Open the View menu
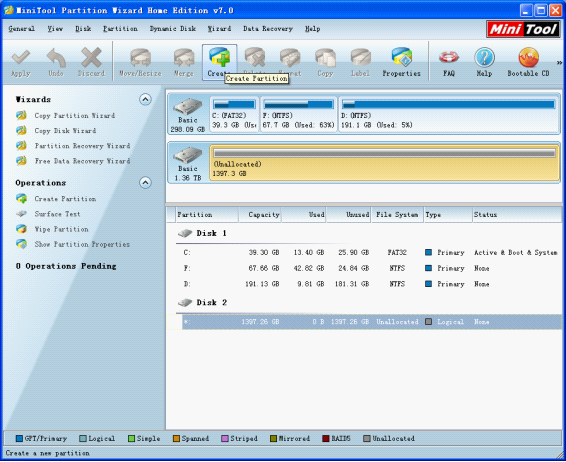Image resolution: width=566 pixels, height=462 pixels. click(x=55, y=29)
